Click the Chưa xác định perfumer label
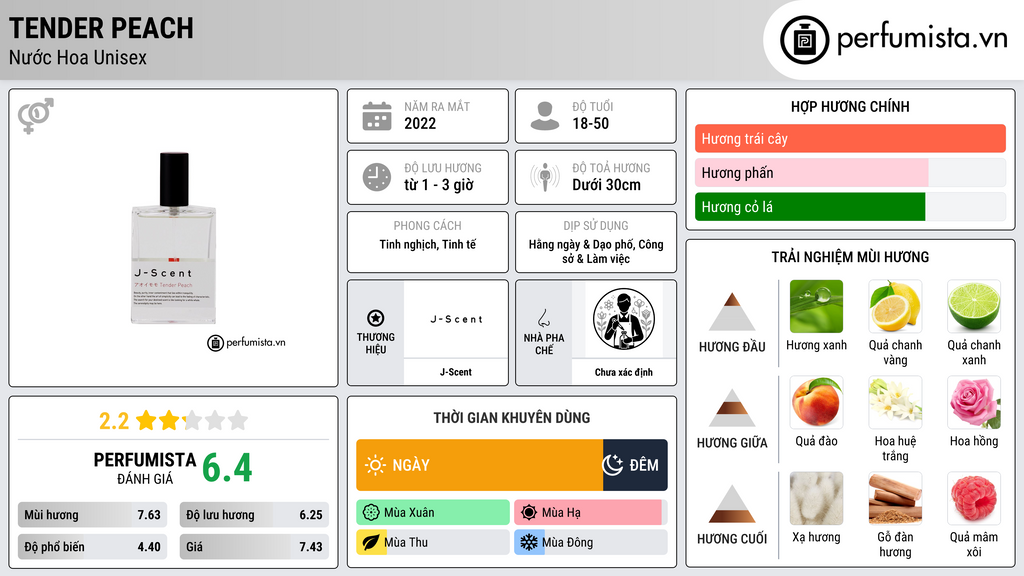This screenshot has width=1024, height=576. 624,372
